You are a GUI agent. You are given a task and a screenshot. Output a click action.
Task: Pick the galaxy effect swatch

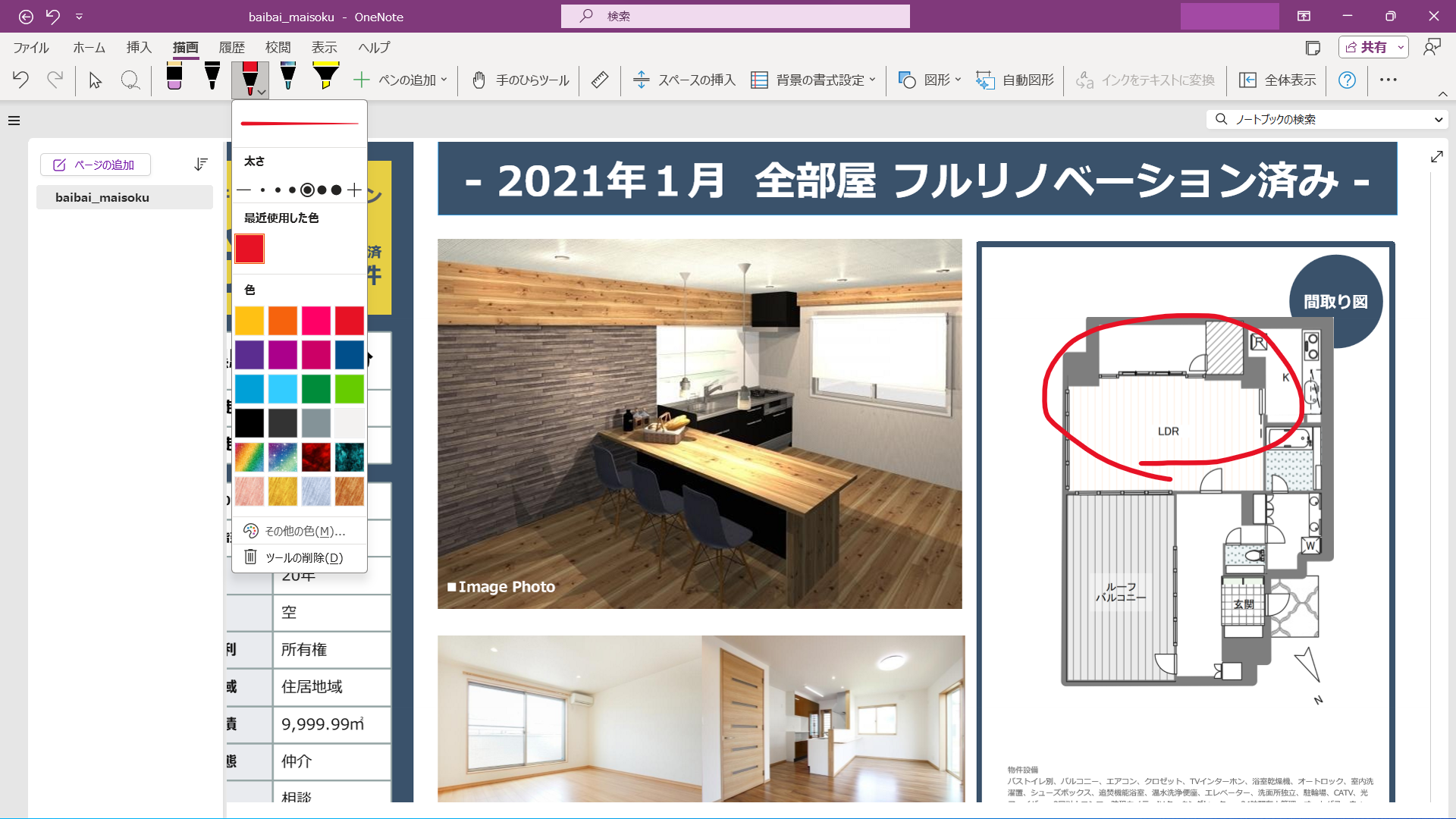283,457
